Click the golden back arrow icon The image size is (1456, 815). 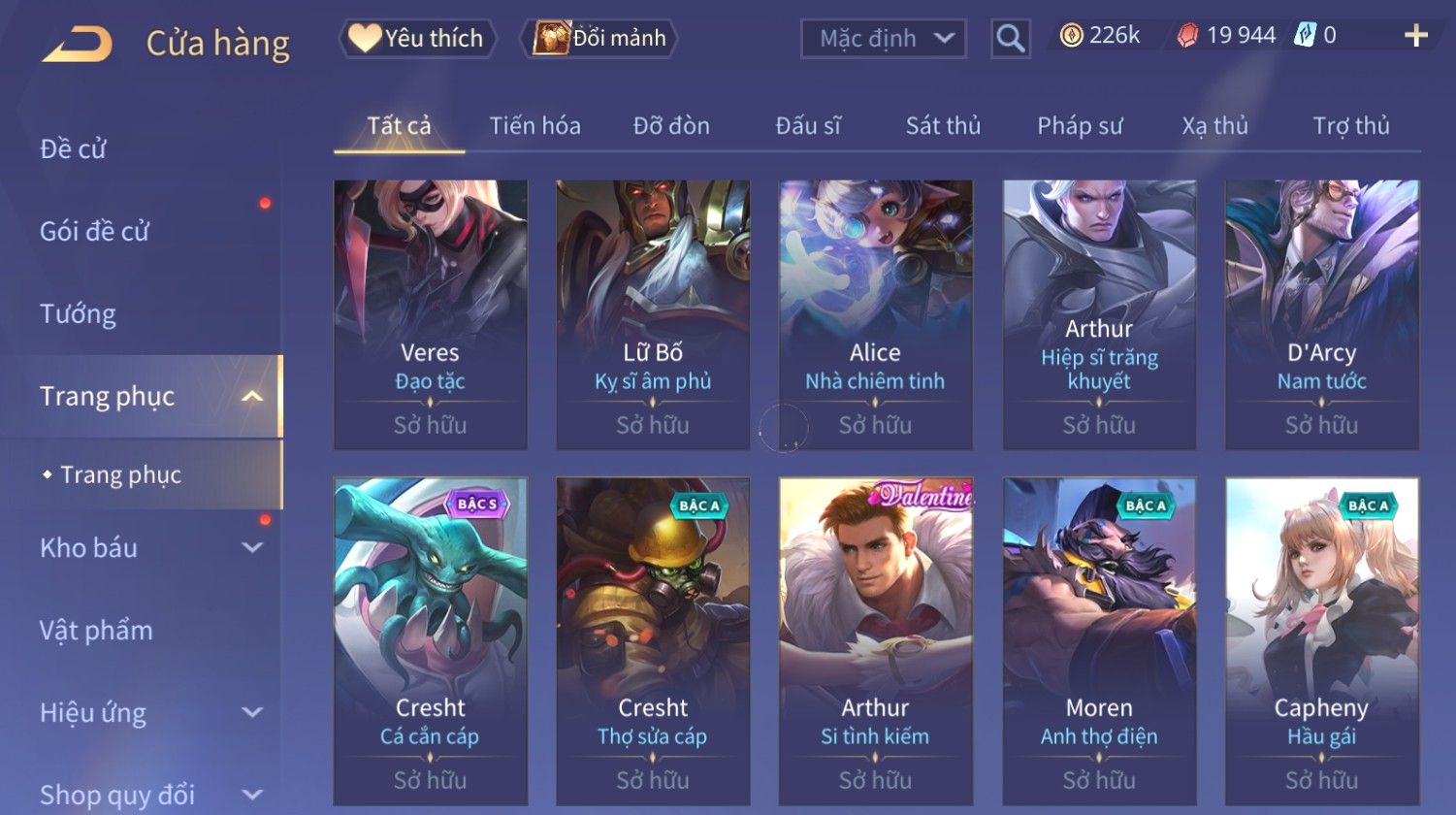click(x=78, y=44)
